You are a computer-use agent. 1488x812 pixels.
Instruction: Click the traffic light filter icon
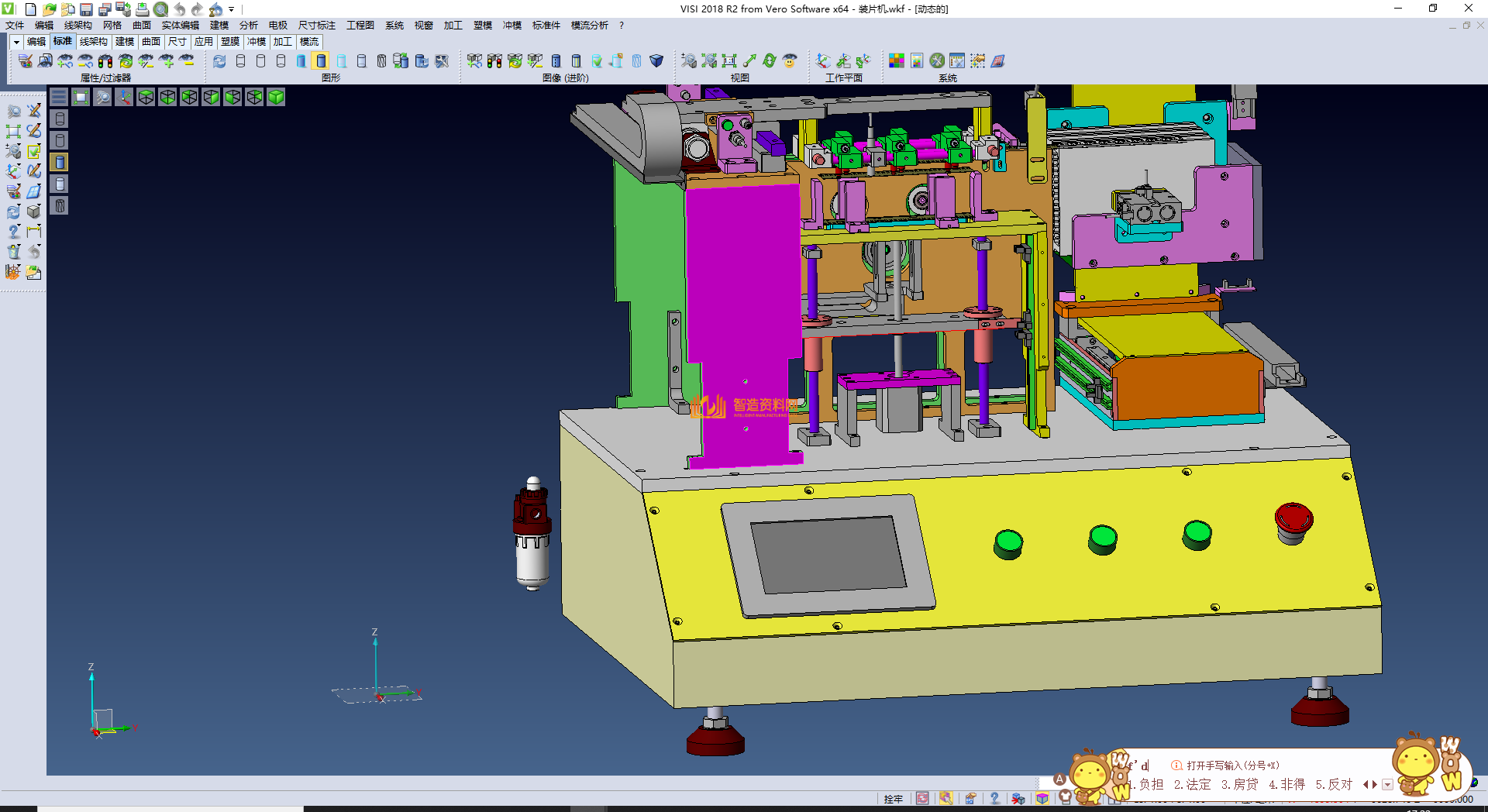(105, 61)
